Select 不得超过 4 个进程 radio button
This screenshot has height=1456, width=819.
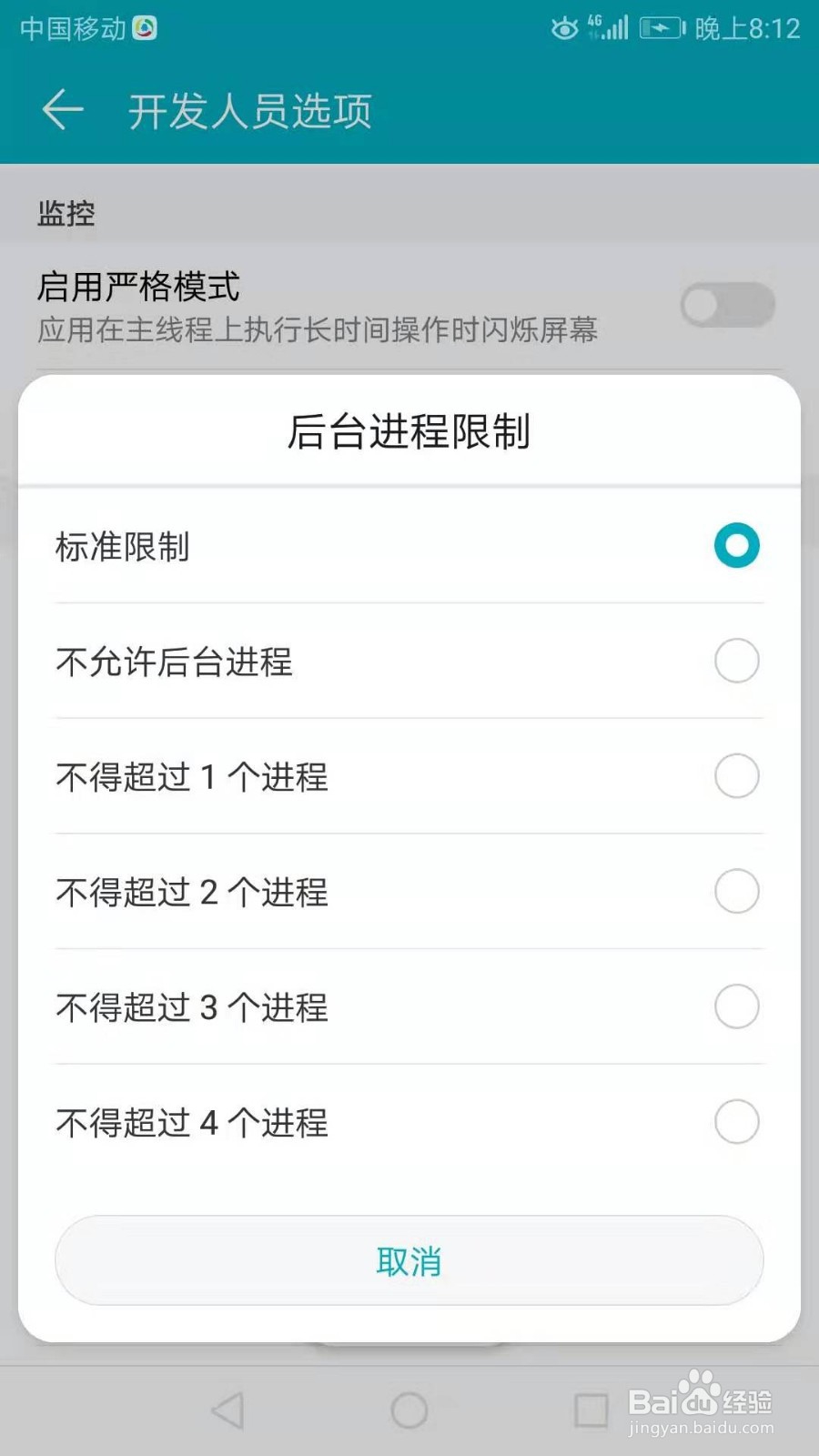[736, 1122]
